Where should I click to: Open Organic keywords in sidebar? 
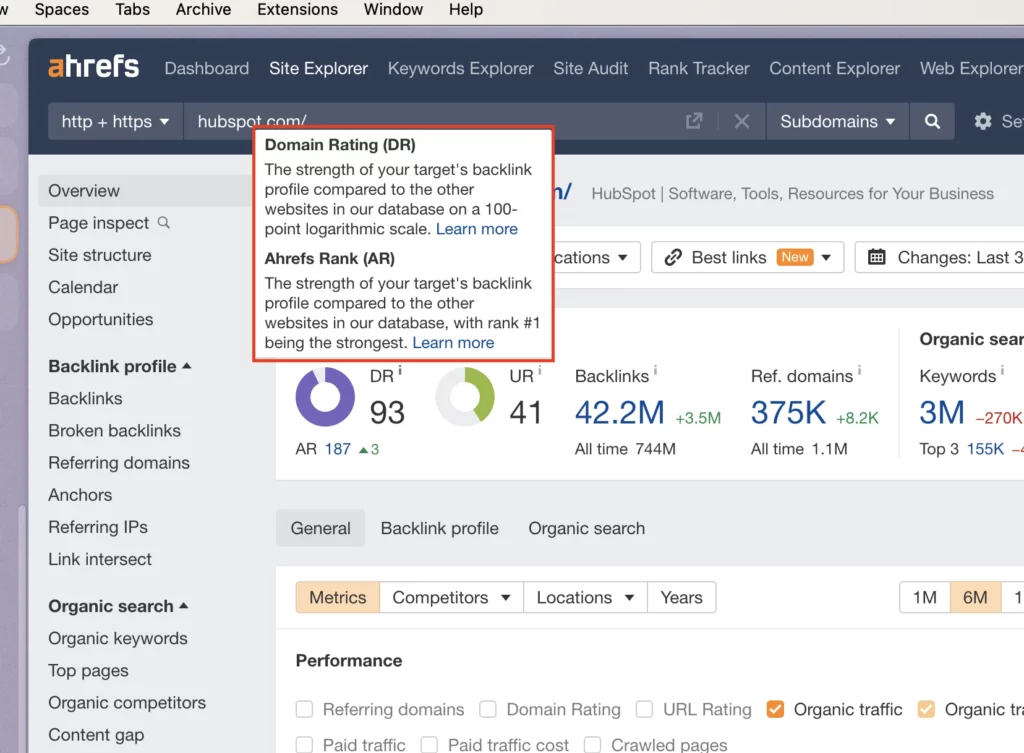[x=118, y=638]
